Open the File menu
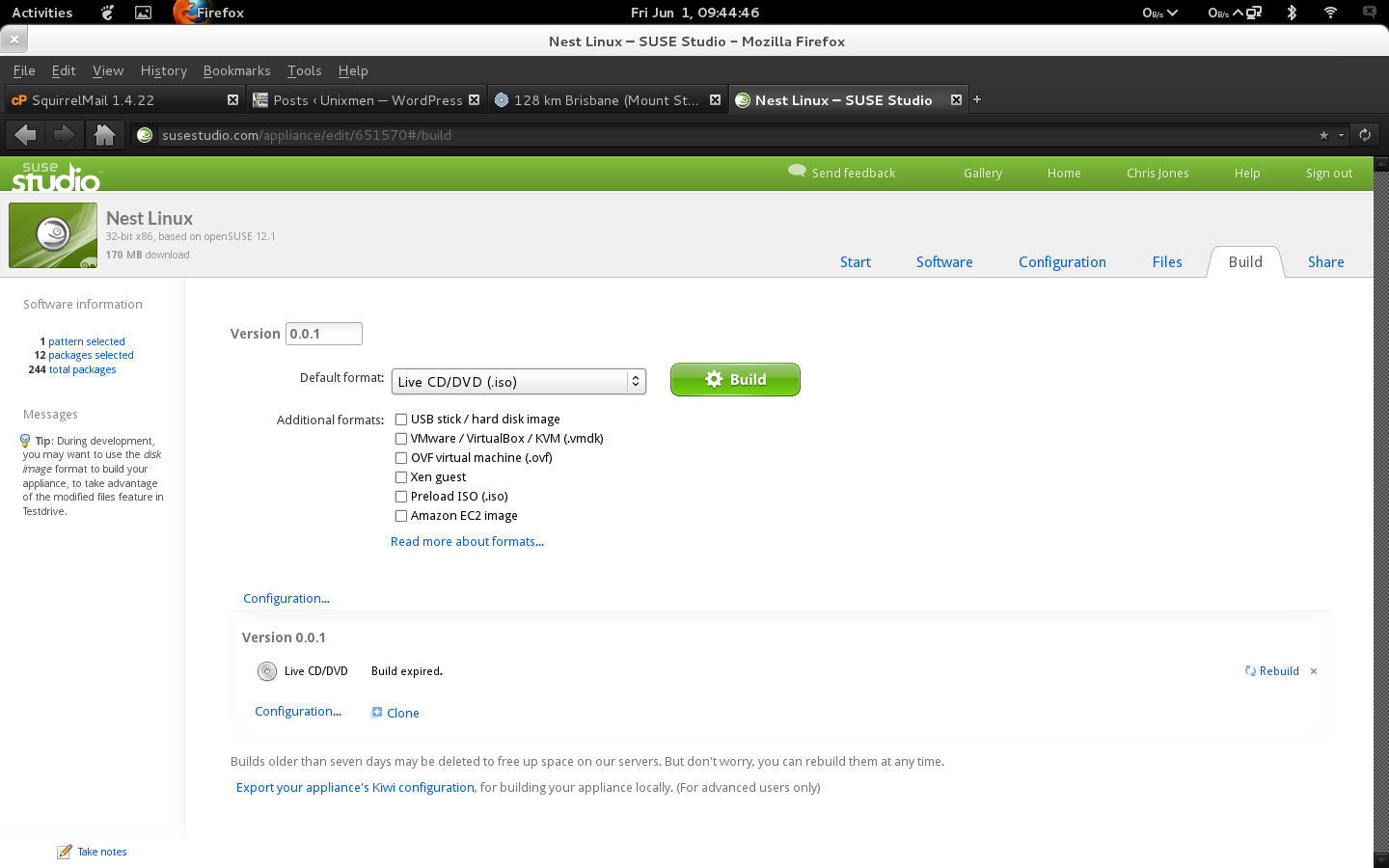The height and width of the screenshot is (868, 1389). (x=24, y=70)
